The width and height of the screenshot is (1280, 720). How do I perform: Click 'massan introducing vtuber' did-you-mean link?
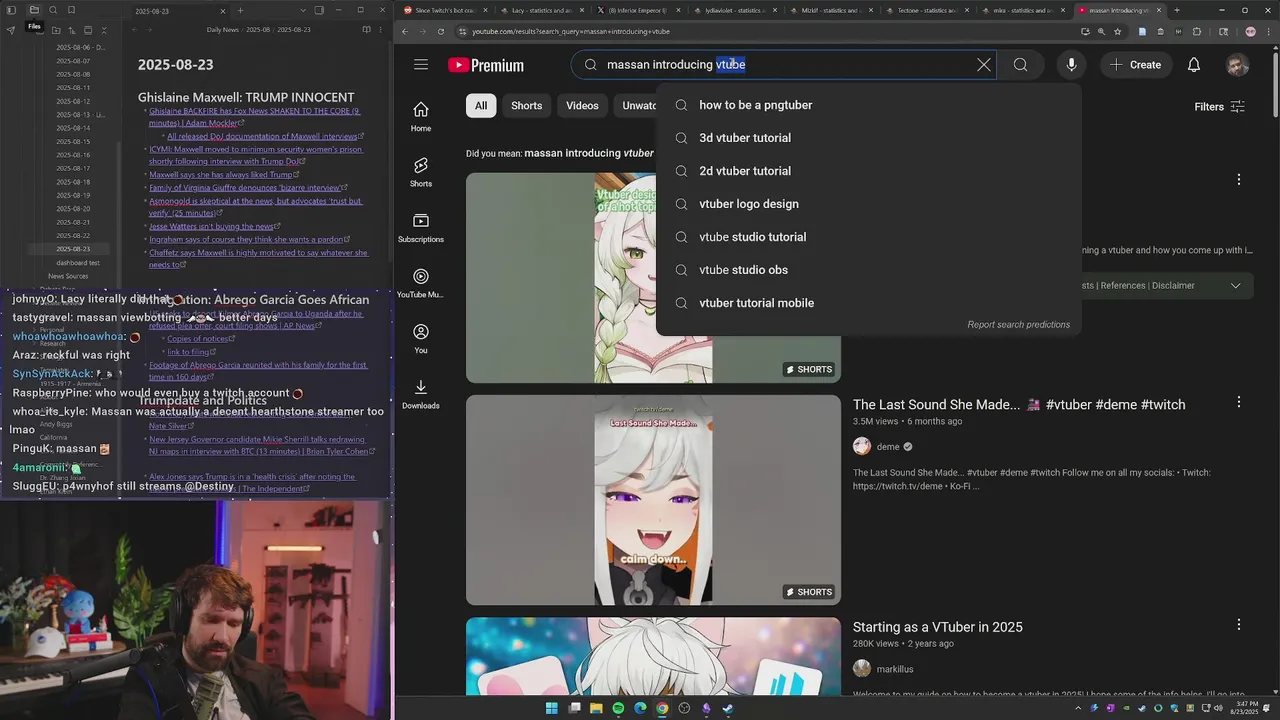tap(588, 153)
